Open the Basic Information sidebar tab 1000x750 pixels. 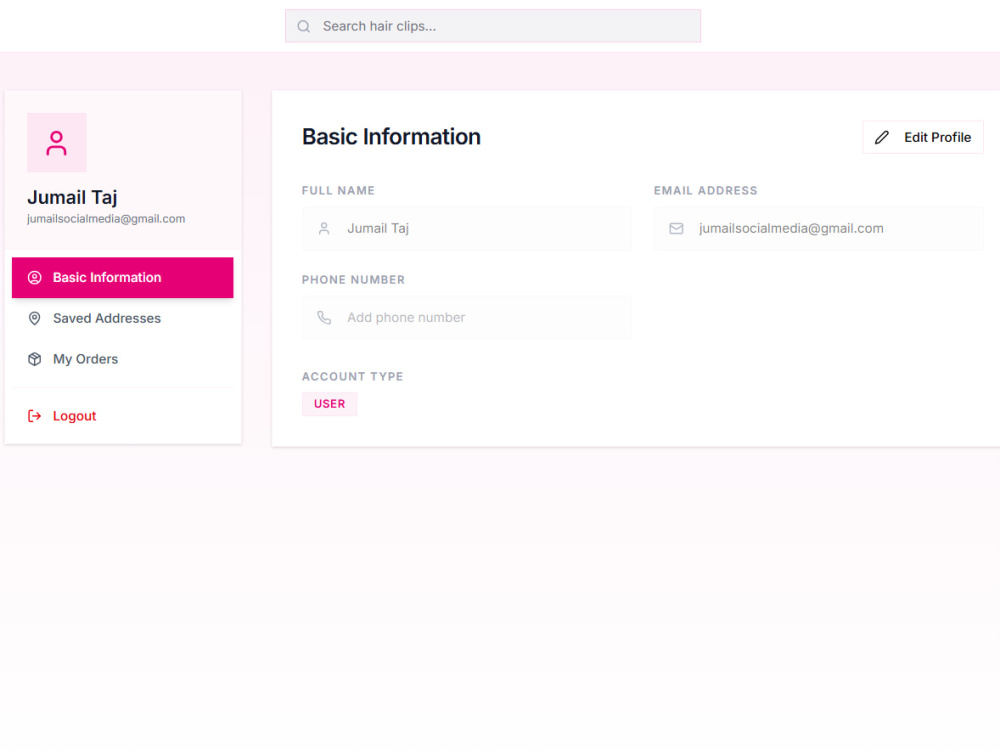pos(122,277)
